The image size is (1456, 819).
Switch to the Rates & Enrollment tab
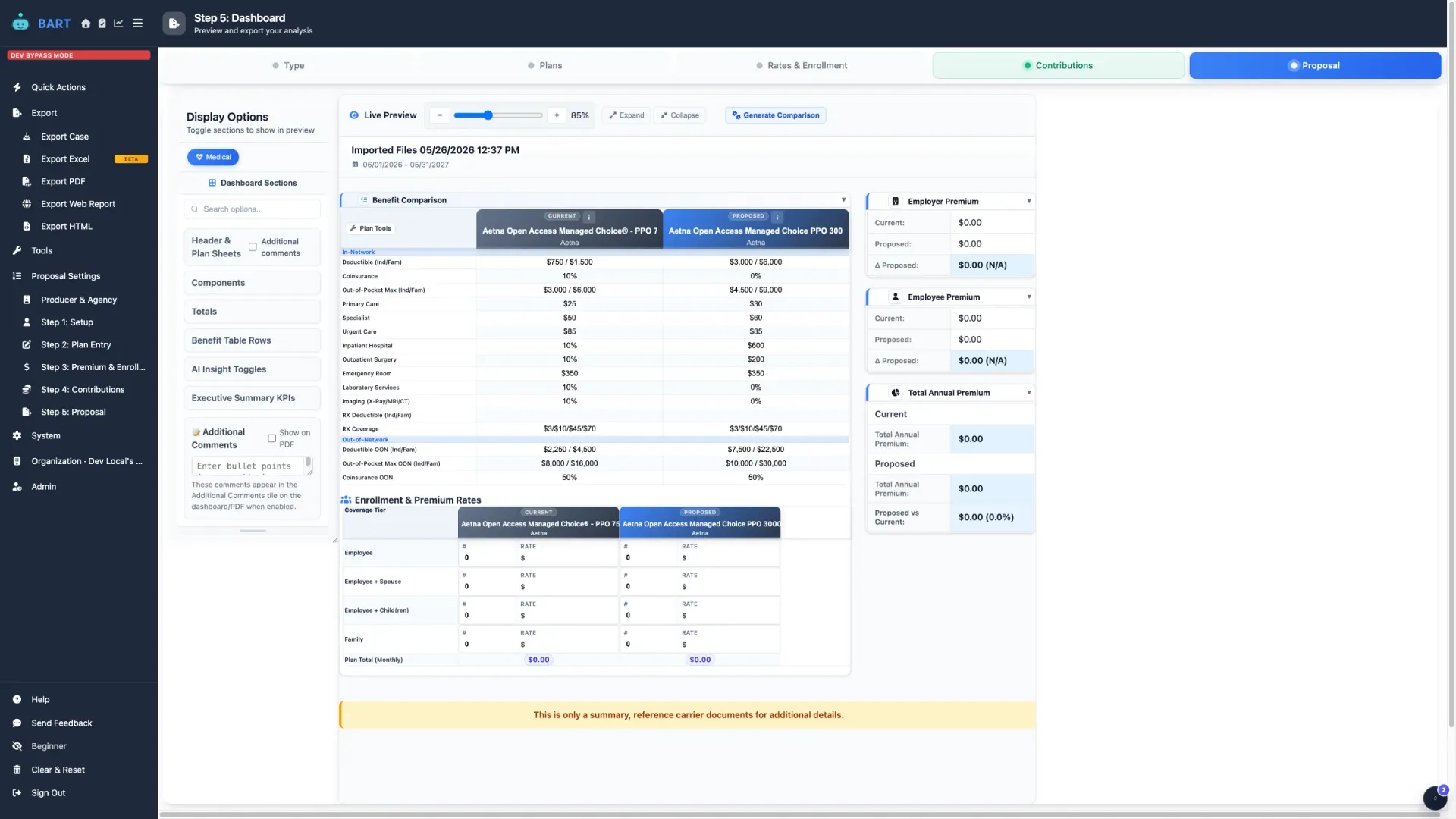pos(802,66)
